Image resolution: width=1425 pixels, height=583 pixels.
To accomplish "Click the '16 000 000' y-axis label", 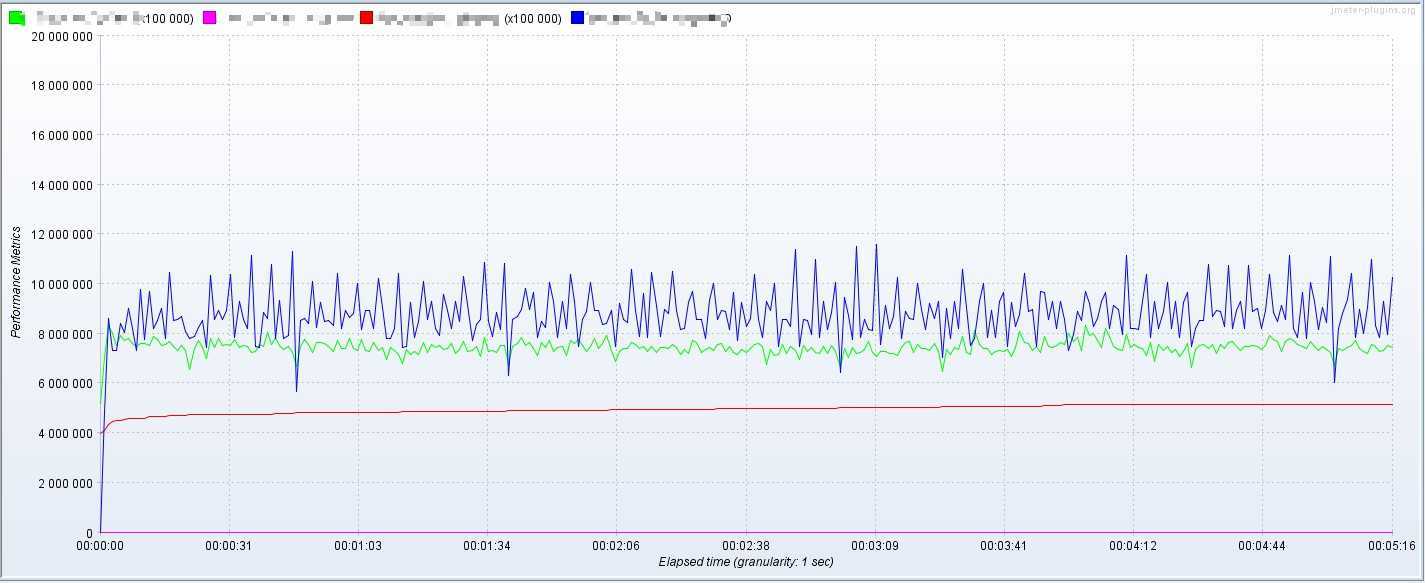I will [63, 135].
